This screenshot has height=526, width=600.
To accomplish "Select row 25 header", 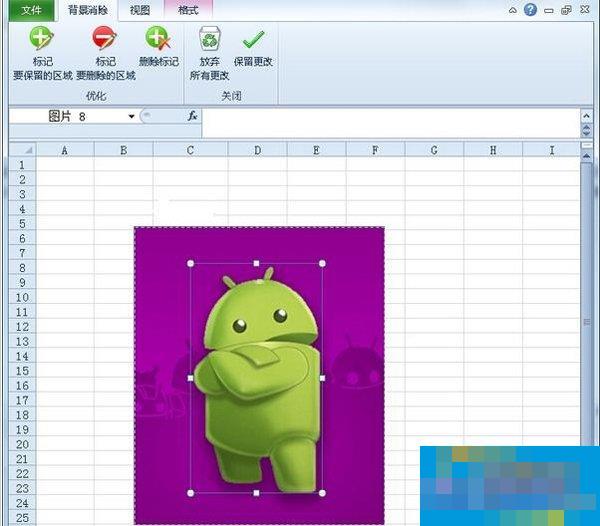I will [22, 518].
